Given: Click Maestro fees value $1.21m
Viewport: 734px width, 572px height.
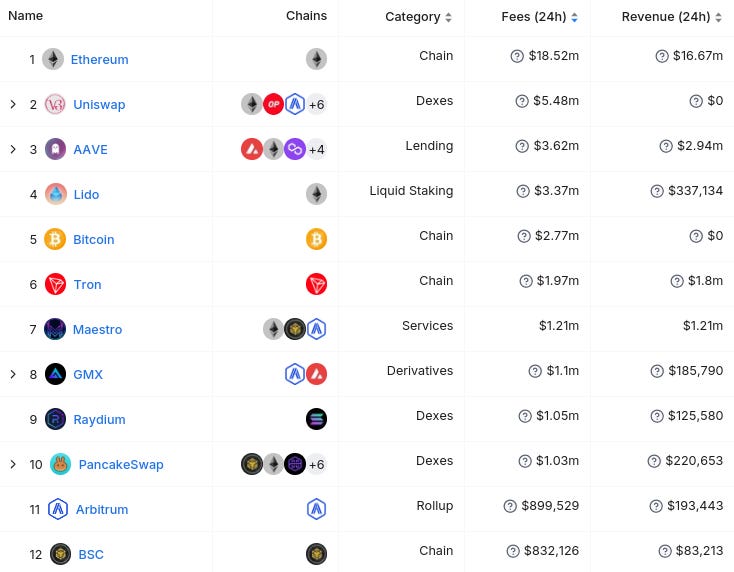Looking at the screenshot, I should click(559, 326).
